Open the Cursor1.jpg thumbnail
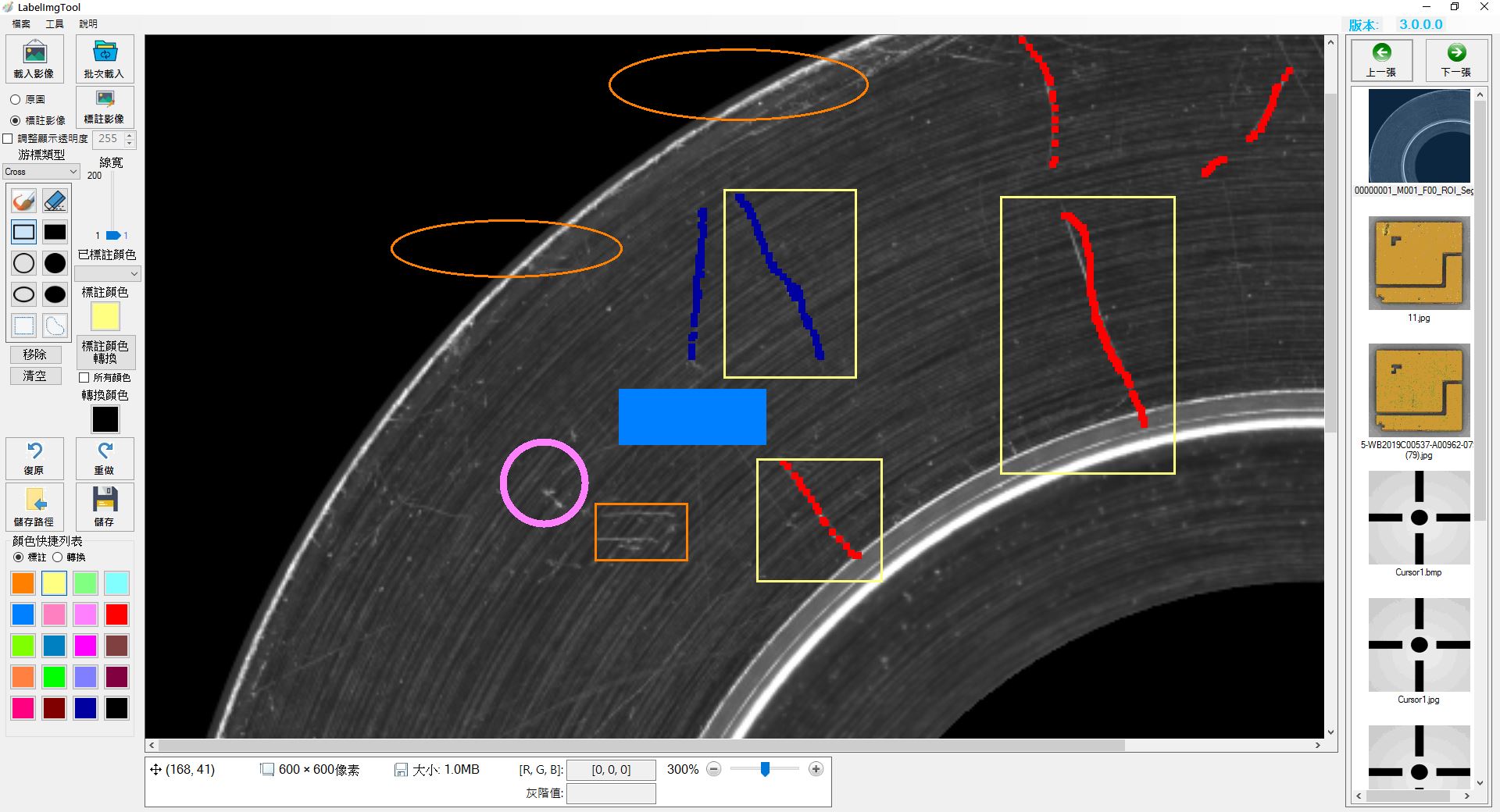The height and width of the screenshot is (812, 1500). pyautogui.click(x=1419, y=645)
